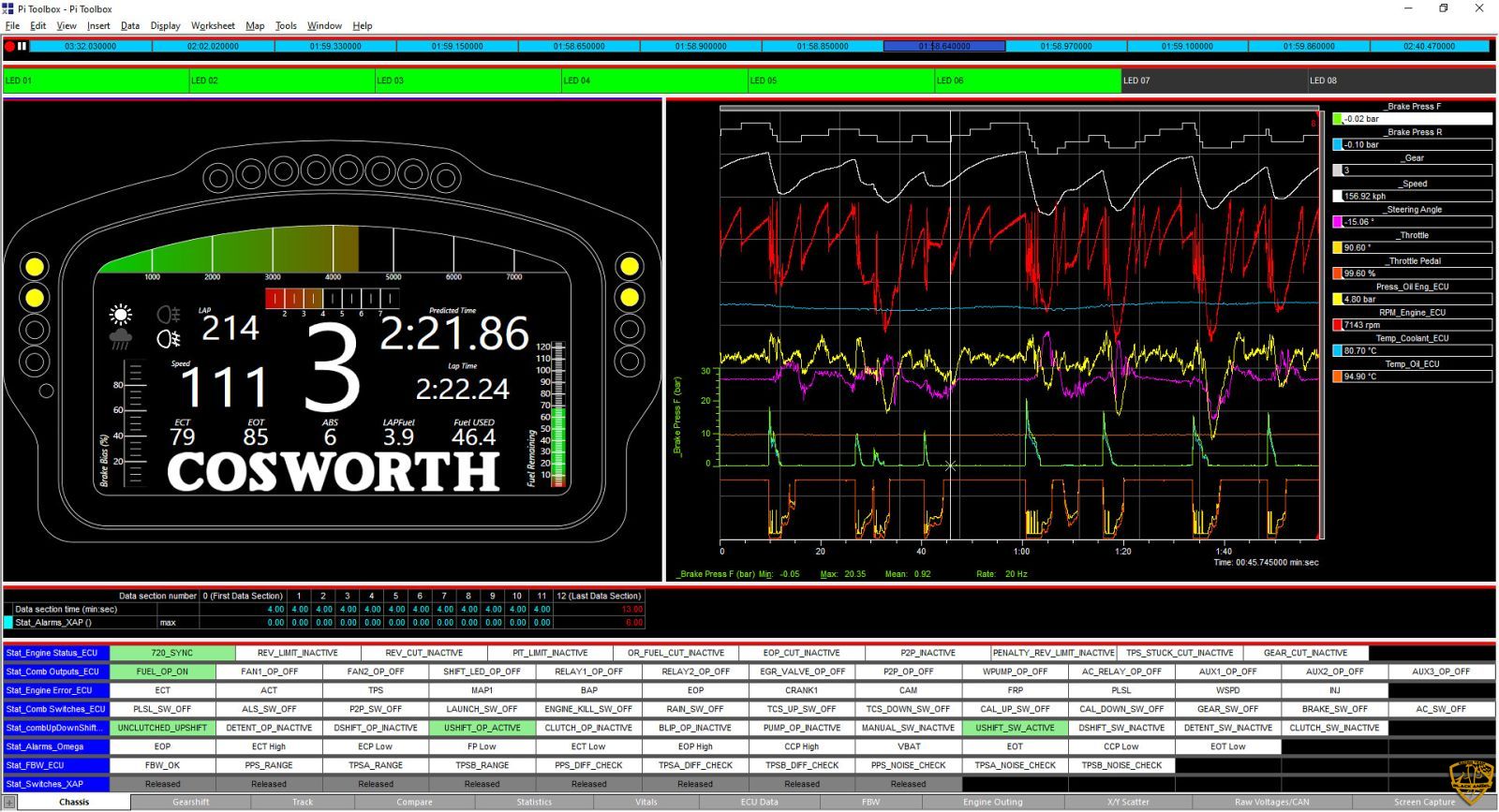1499x812 pixels.
Task: Select the magenta Steering Angle swatch
Action: pos(1338,222)
